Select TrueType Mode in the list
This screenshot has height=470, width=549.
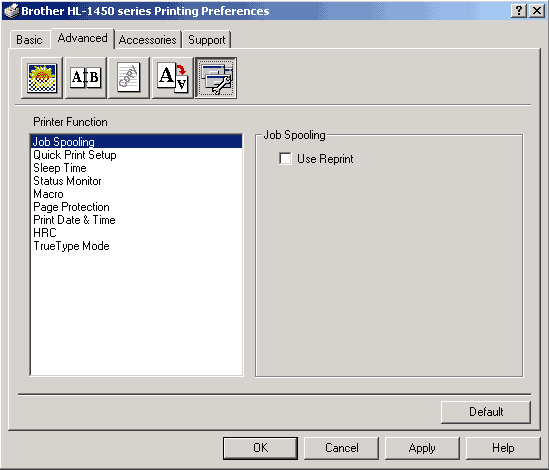(x=136, y=246)
